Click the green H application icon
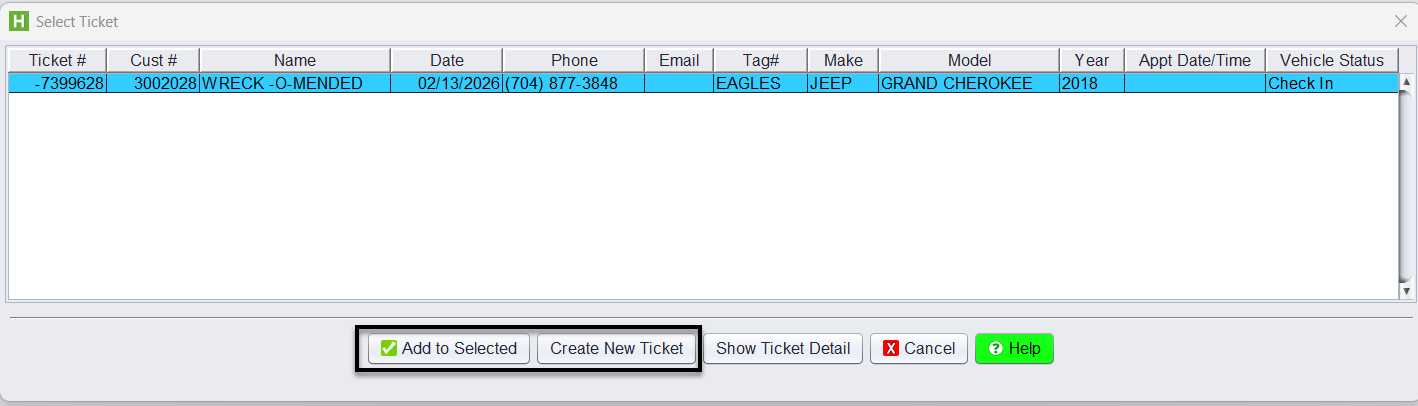 pos(18,21)
